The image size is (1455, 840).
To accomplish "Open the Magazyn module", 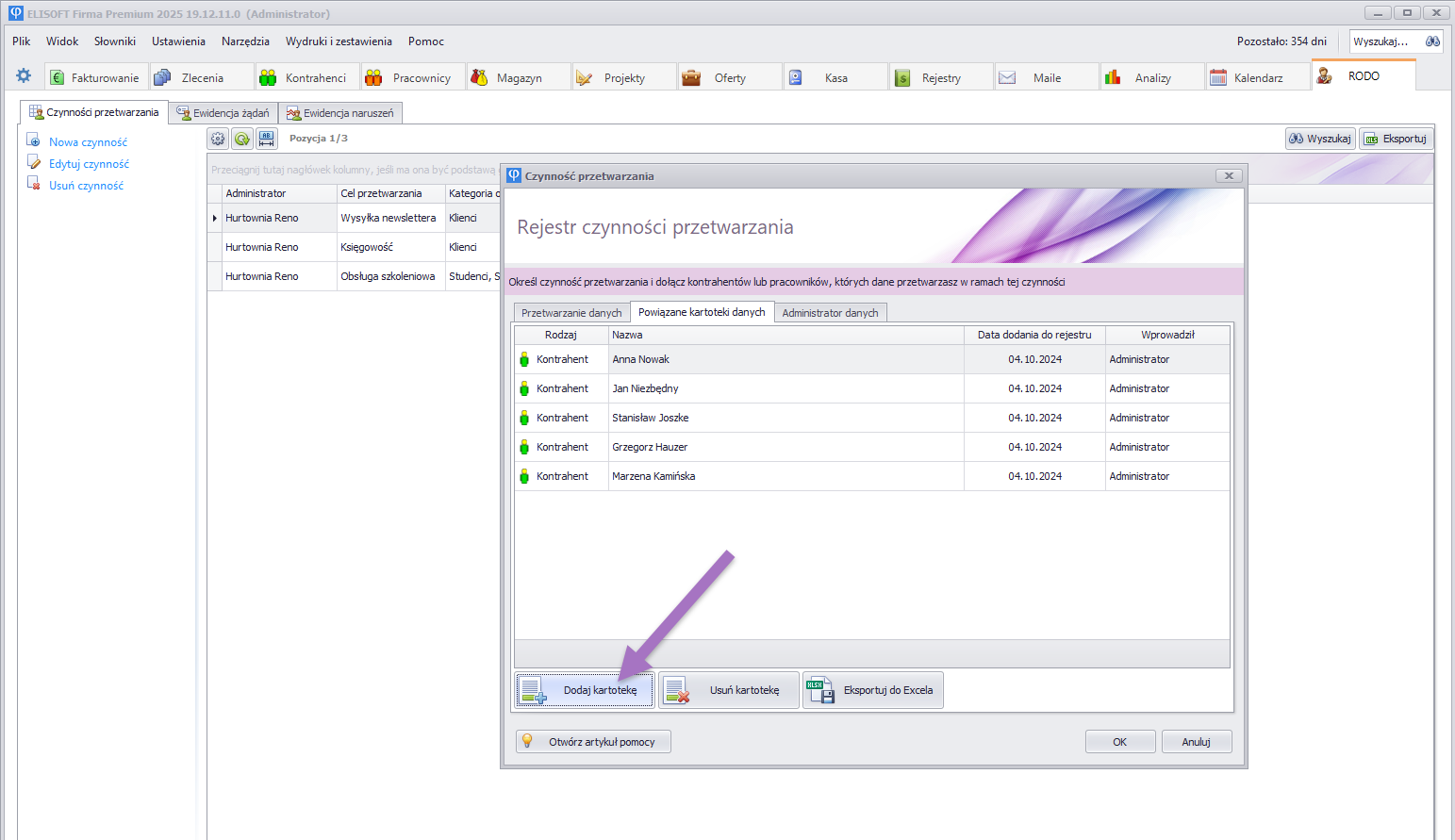I will [509, 78].
